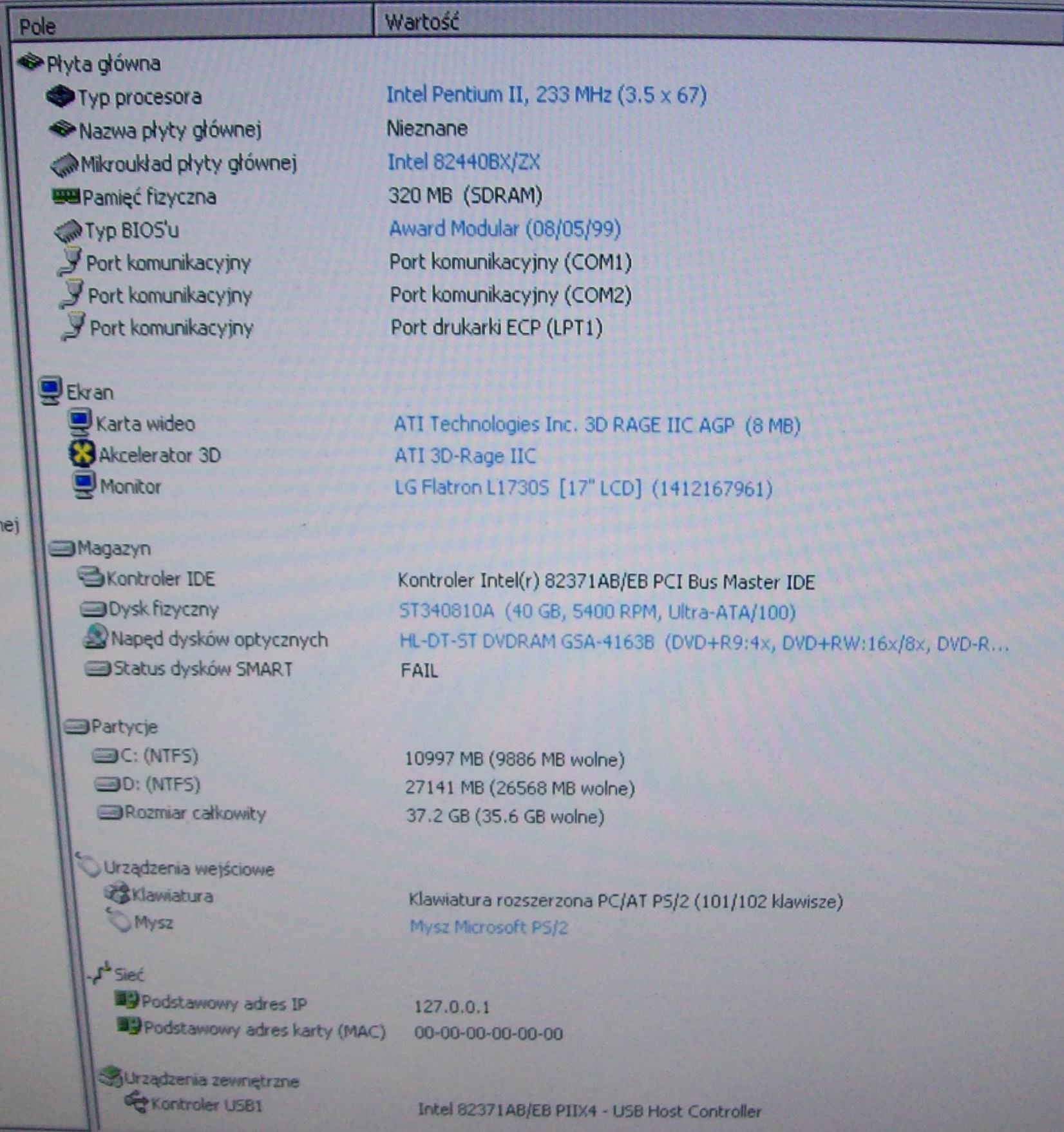
Task: Open the HL-DT-ST DVDRAM GSA-4163B link
Action: (704, 643)
